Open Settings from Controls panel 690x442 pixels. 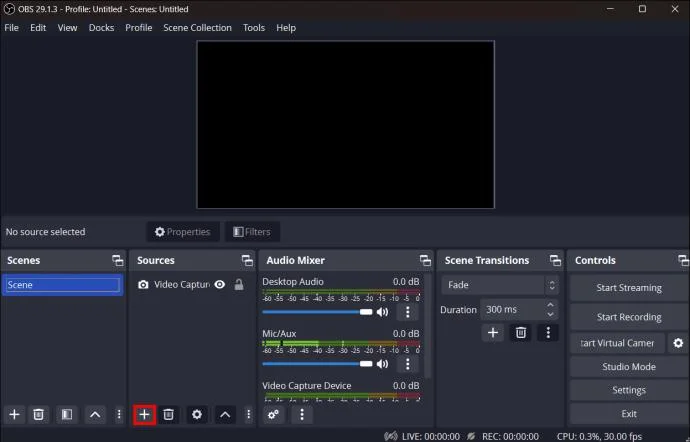tap(629, 390)
